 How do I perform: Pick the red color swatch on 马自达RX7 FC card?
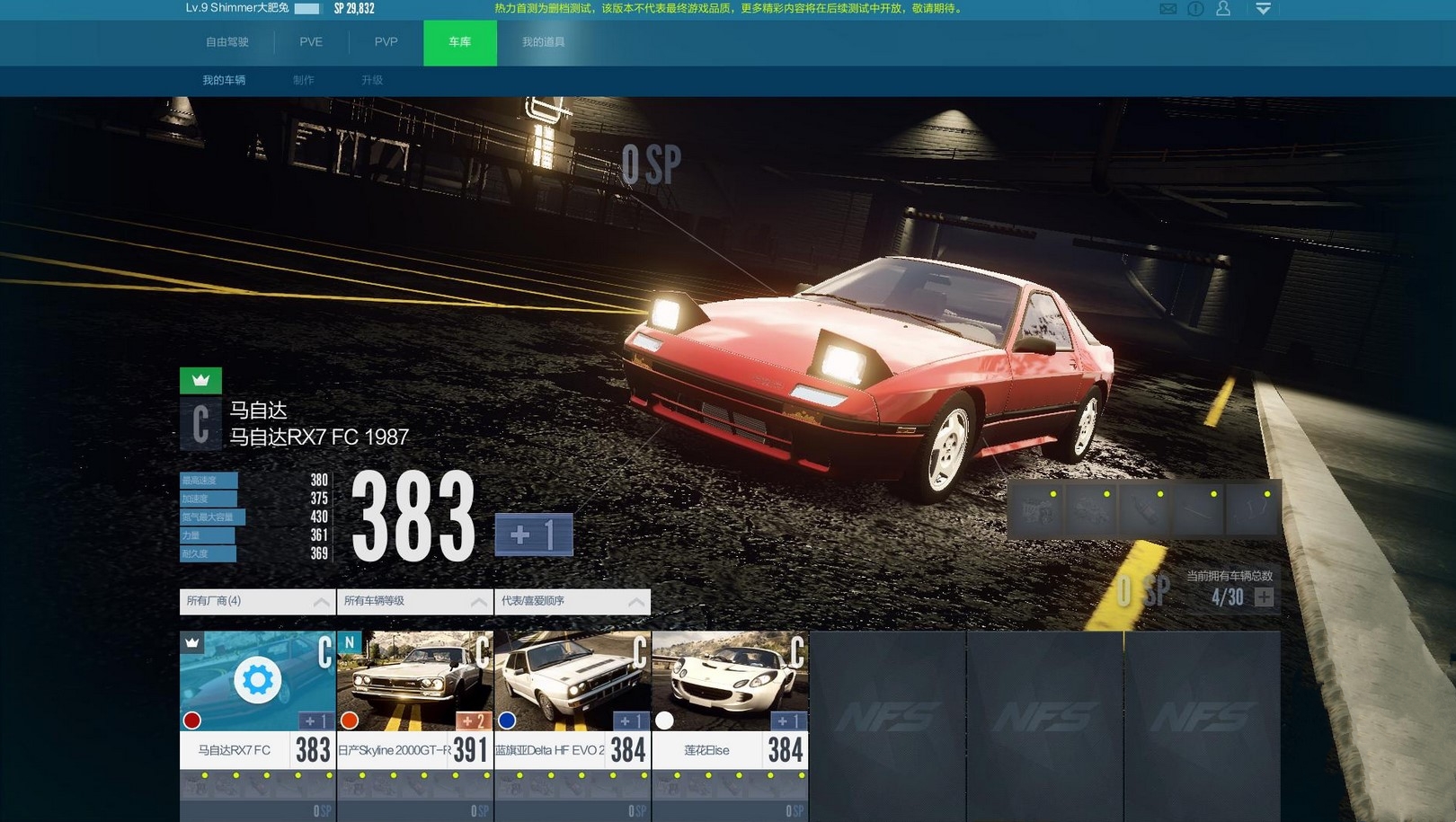click(191, 720)
